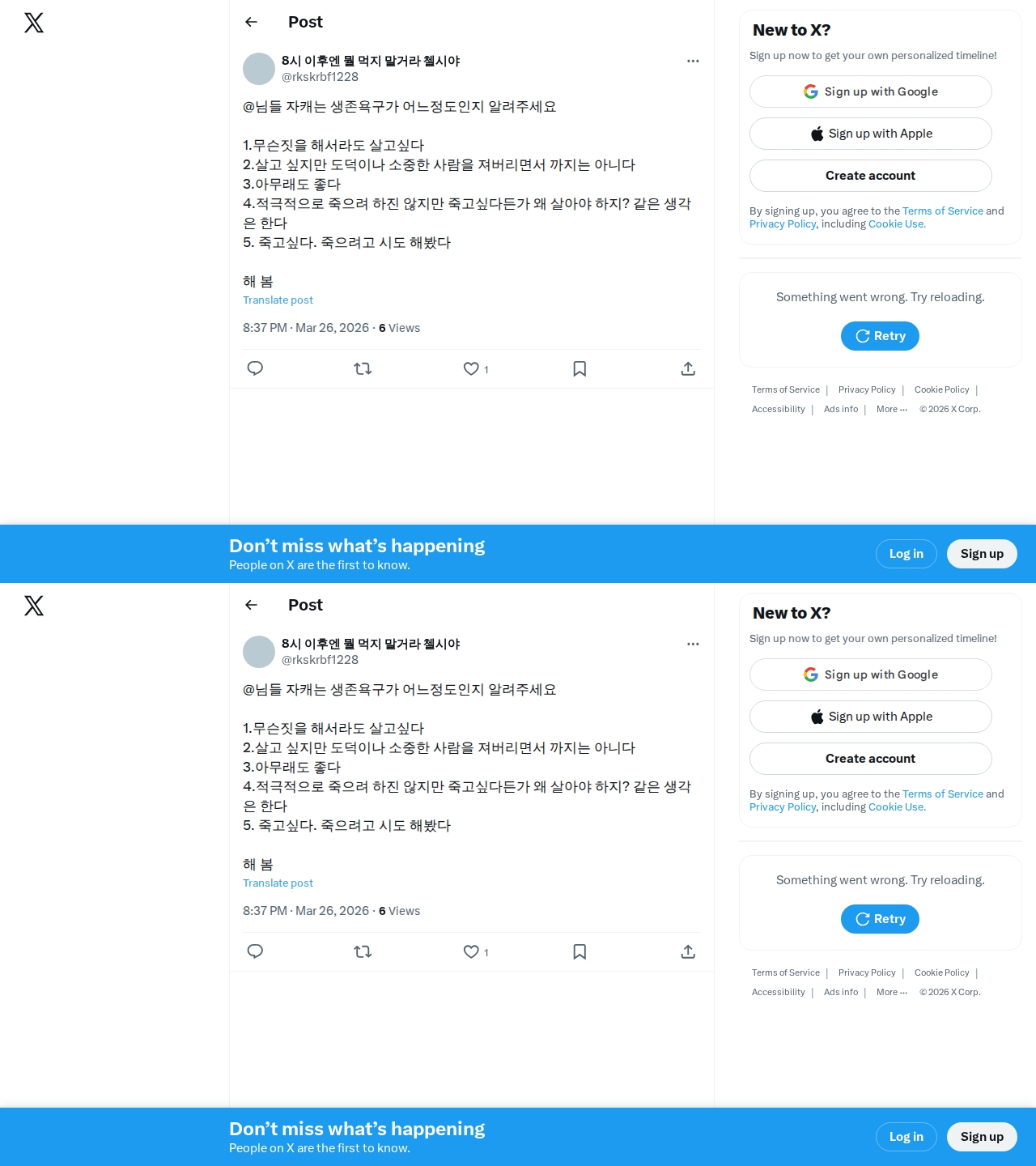Click the repost icon under the upper post

pyautogui.click(x=363, y=368)
